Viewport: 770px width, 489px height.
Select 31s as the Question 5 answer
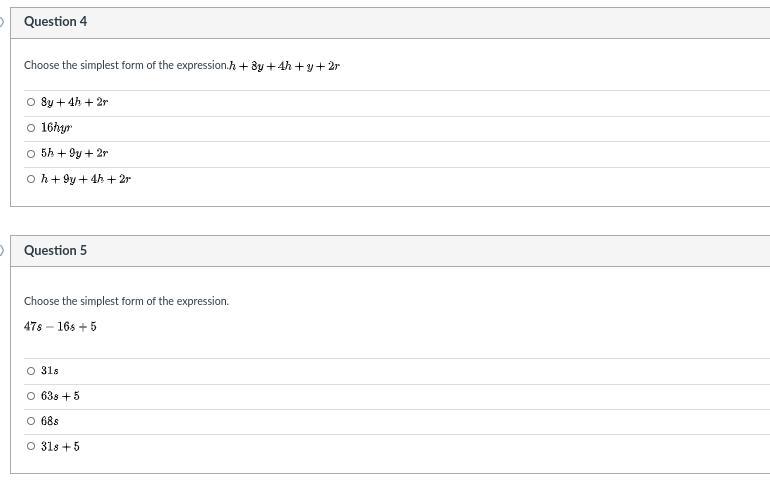[31, 371]
